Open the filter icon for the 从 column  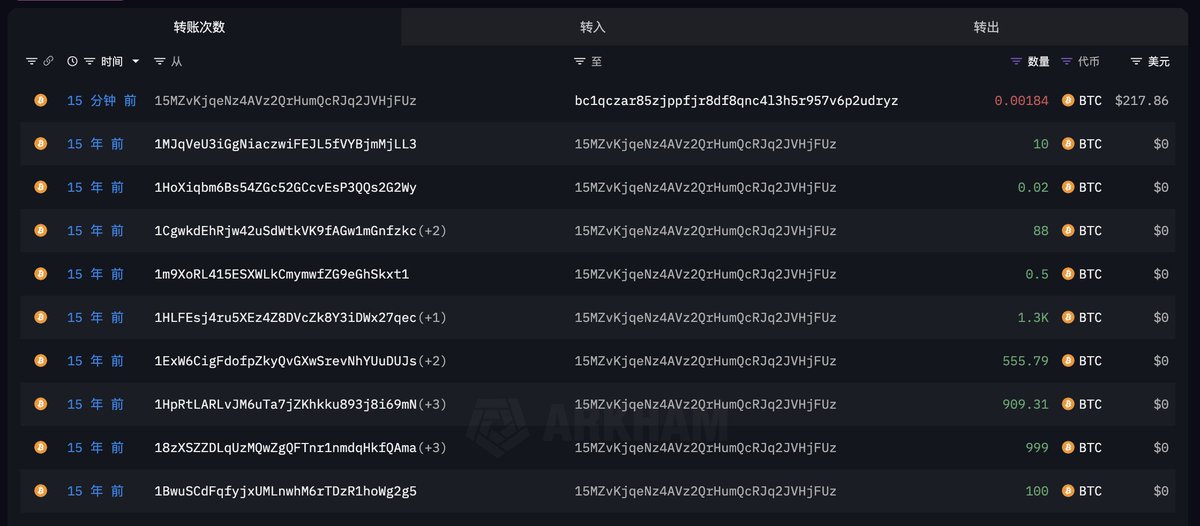point(160,62)
